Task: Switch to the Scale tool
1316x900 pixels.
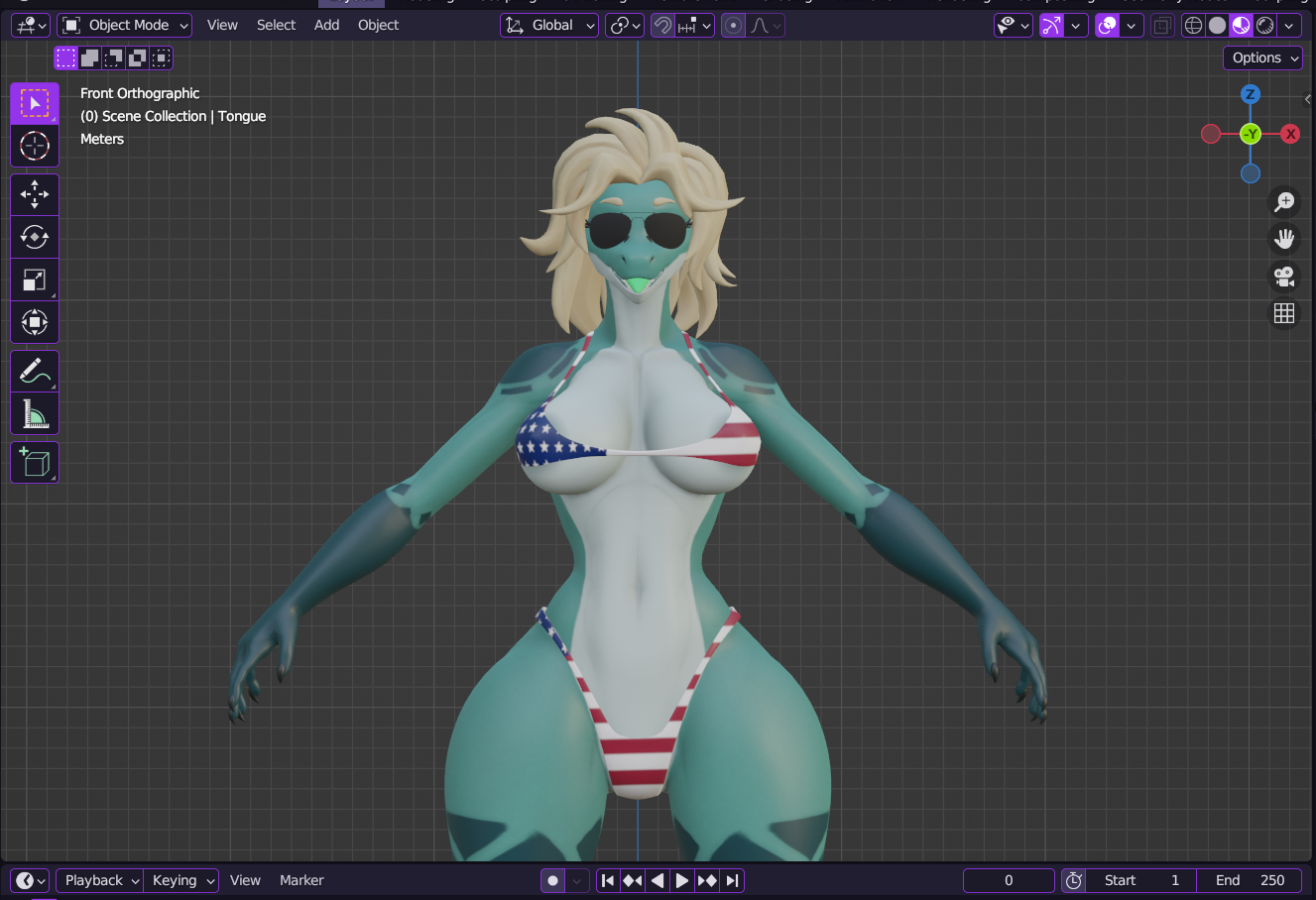Action: [x=35, y=280]
